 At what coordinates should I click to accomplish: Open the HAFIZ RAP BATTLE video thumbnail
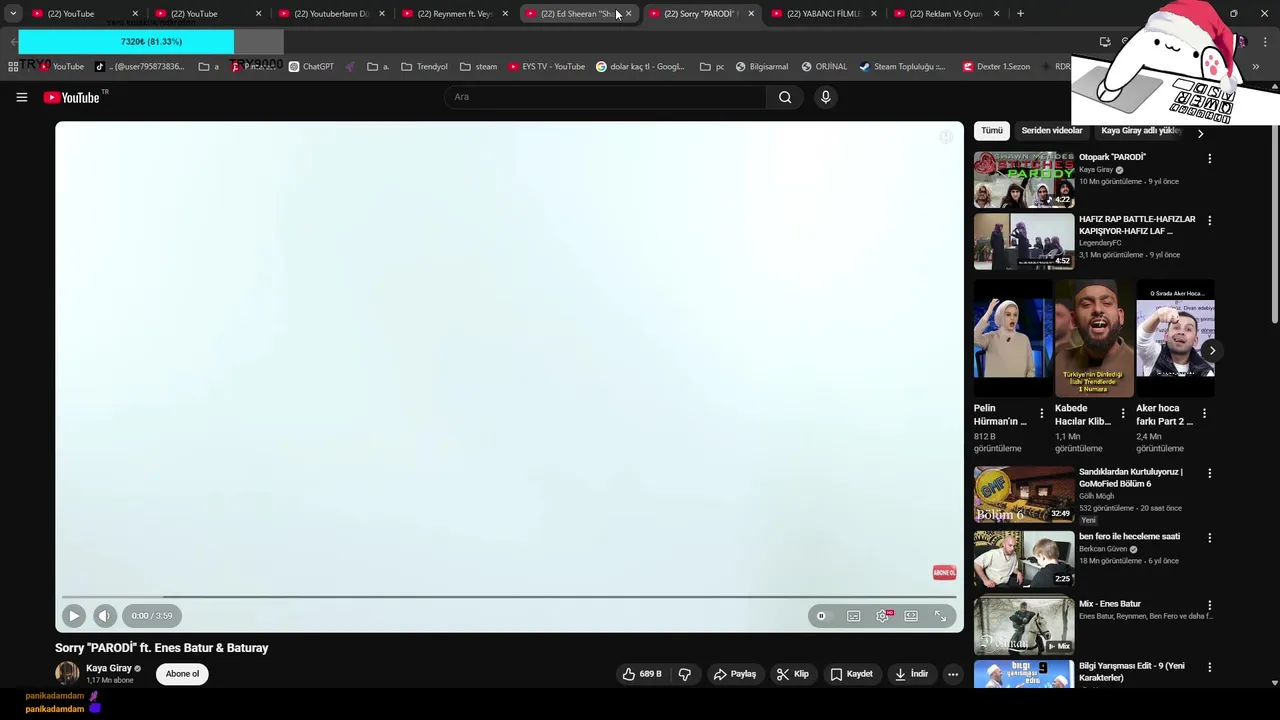(1024, 241)
